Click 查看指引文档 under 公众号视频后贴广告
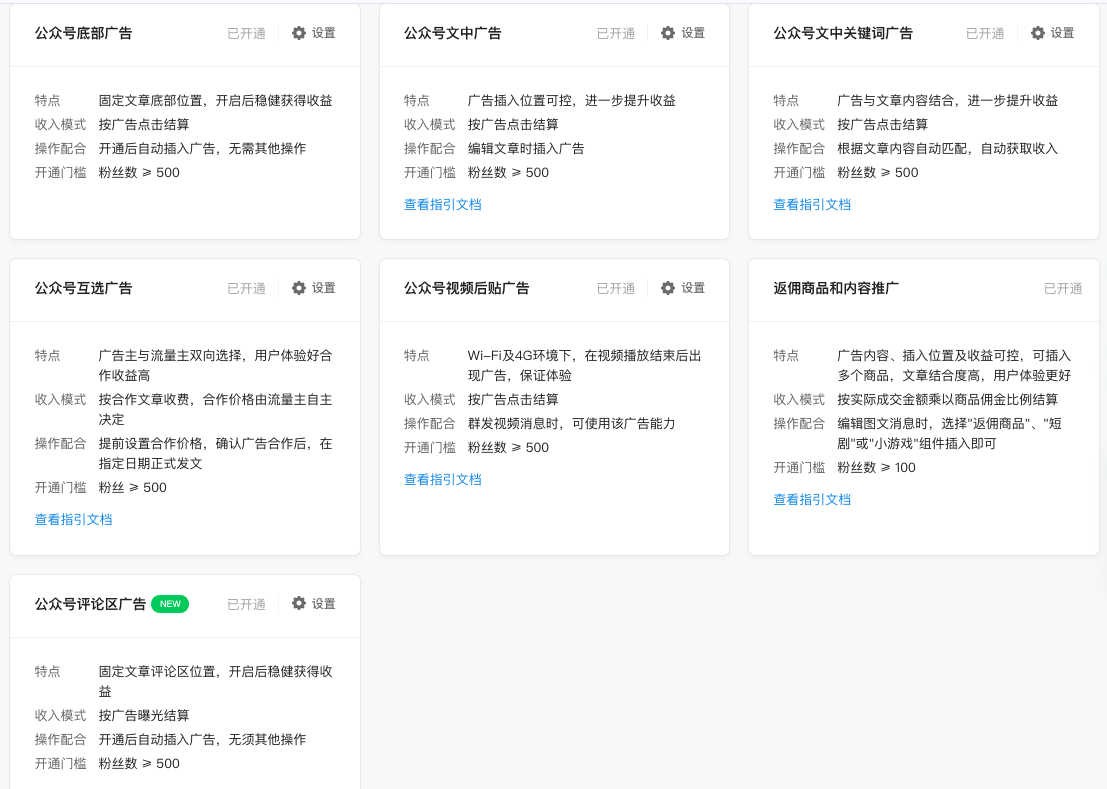The height and width of the screenshot is (789, 1107). pos(442,479)
